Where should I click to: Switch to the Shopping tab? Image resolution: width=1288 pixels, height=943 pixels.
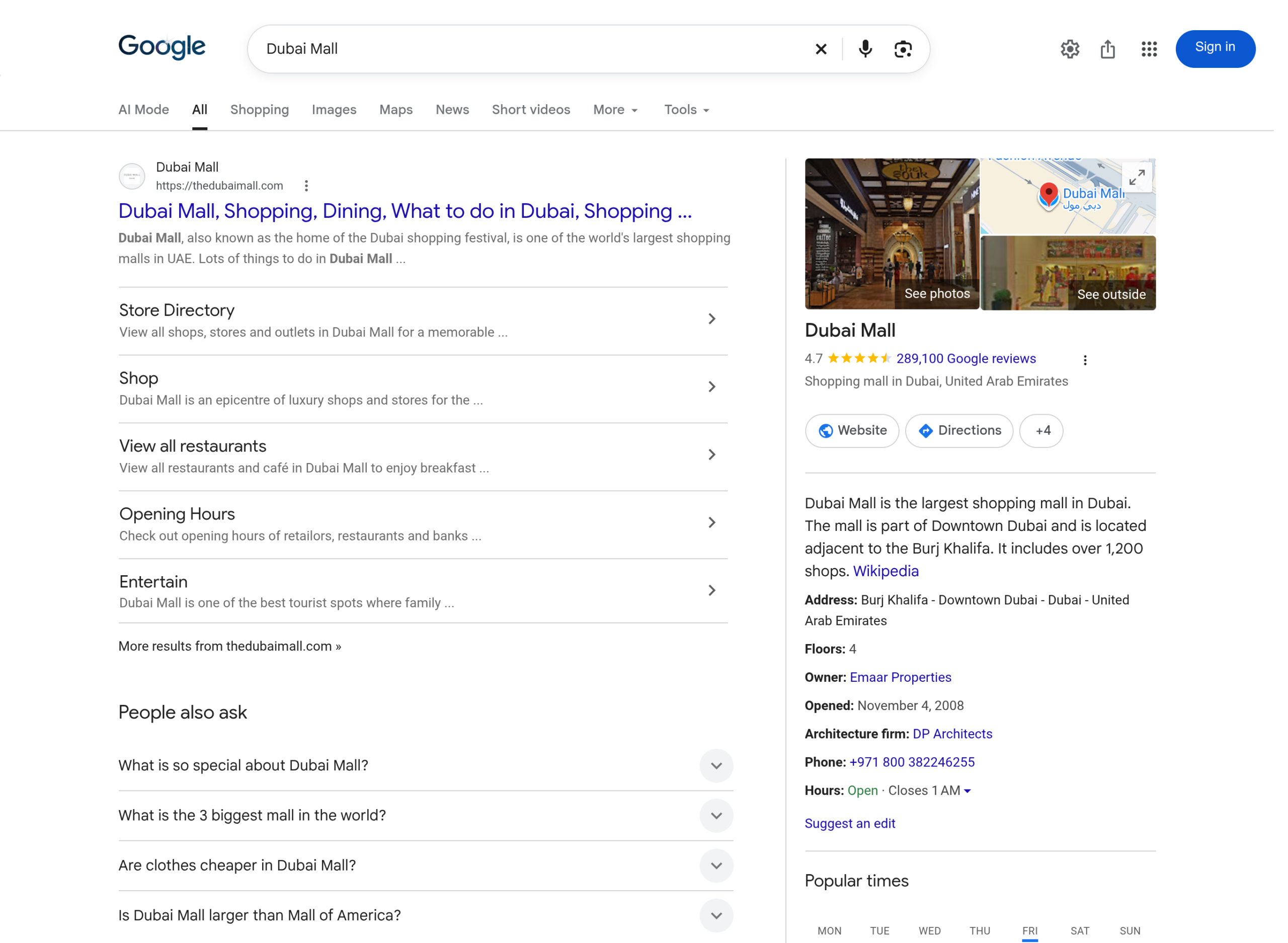(260, 110)
